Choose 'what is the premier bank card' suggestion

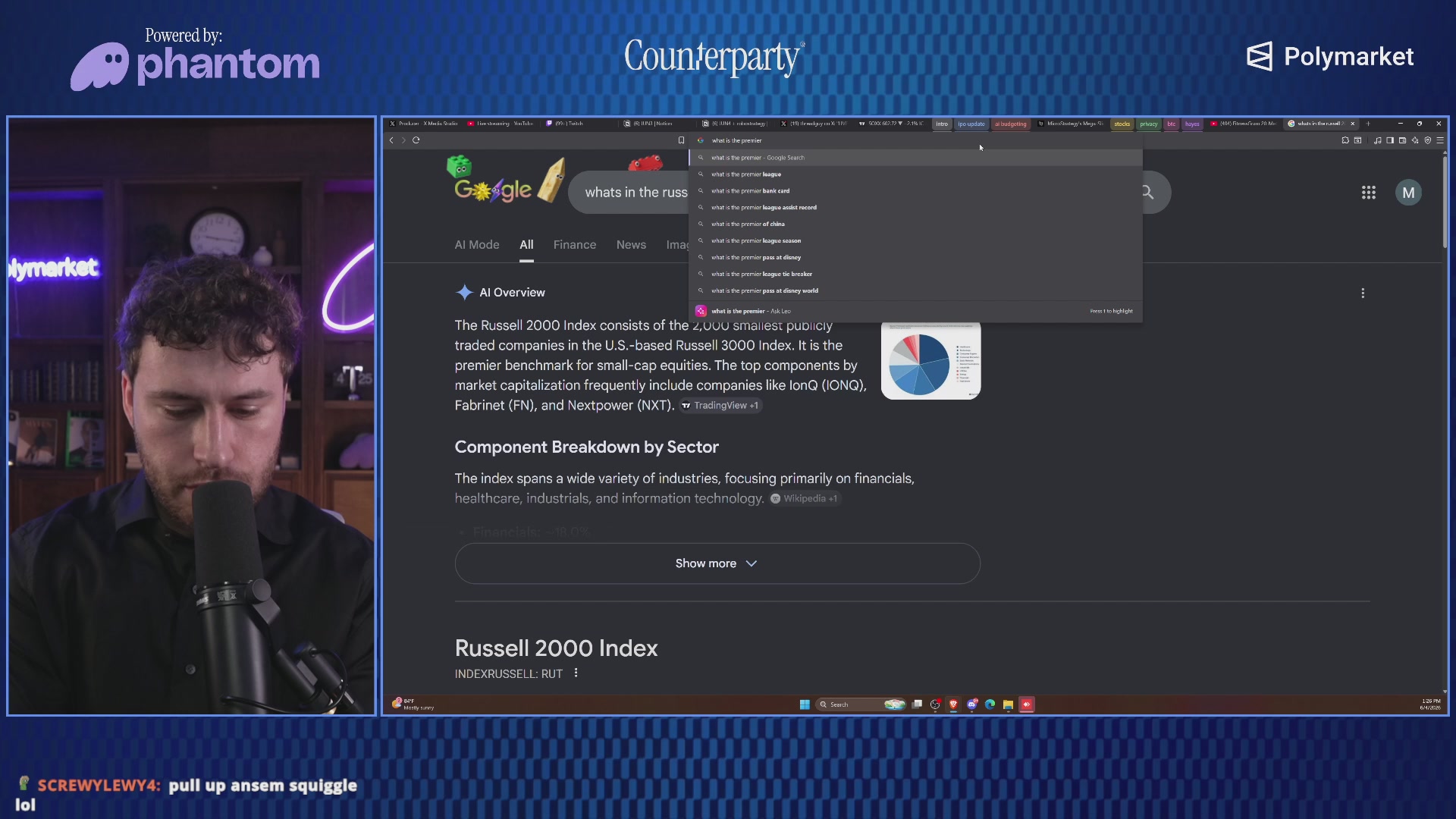(915, 191)
